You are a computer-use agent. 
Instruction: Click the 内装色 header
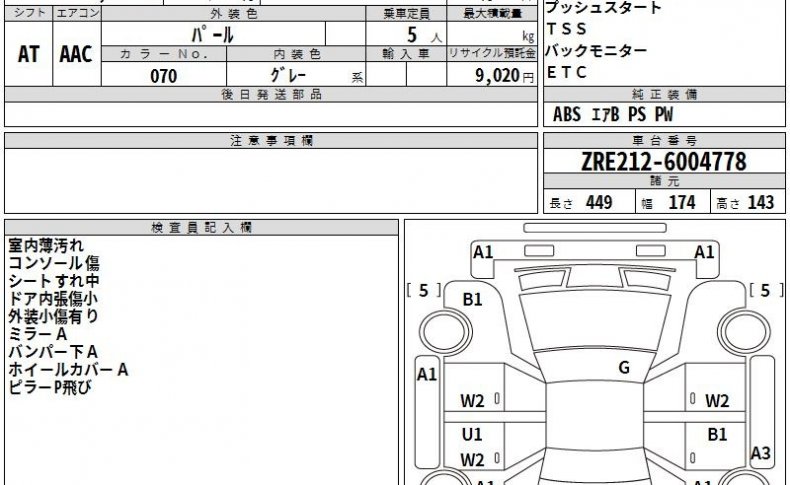click(297, 54)
